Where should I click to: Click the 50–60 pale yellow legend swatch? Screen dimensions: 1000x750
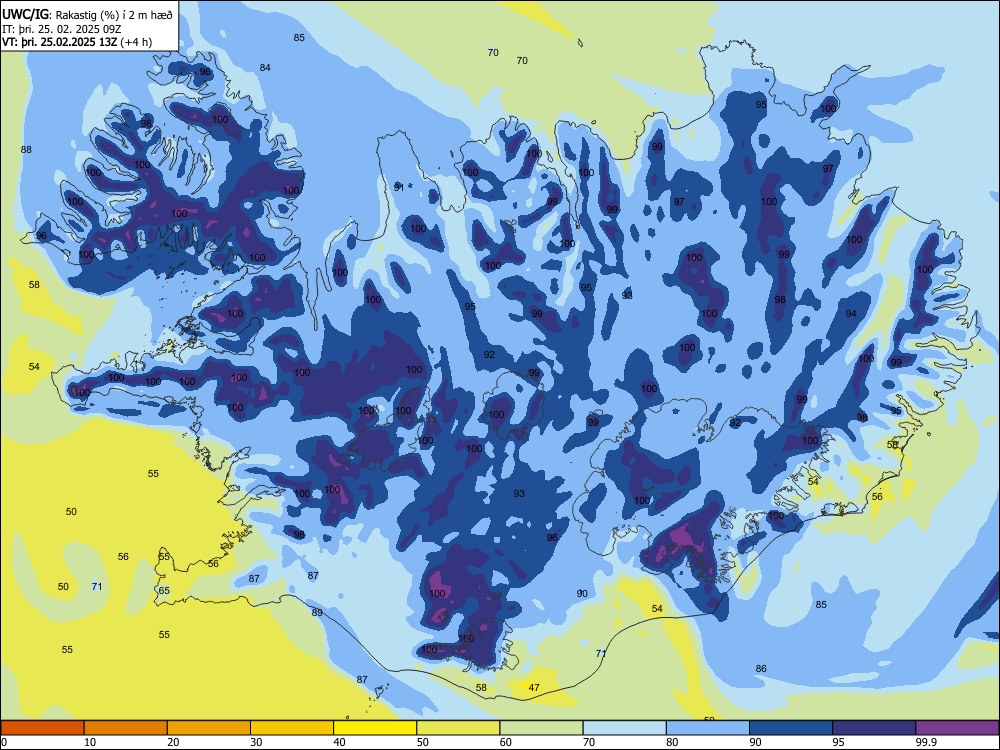tap(458, 728)
